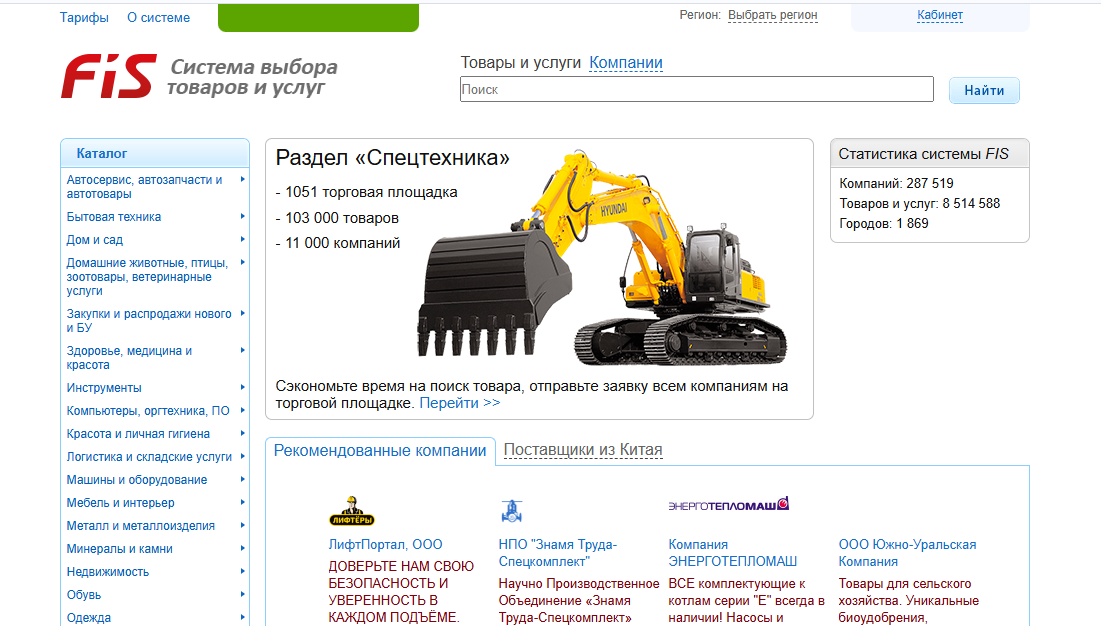
Task: Open НПО Знамя Труда-Спецкомплект link
Action: pyautogui.click(x=558, y=553)
